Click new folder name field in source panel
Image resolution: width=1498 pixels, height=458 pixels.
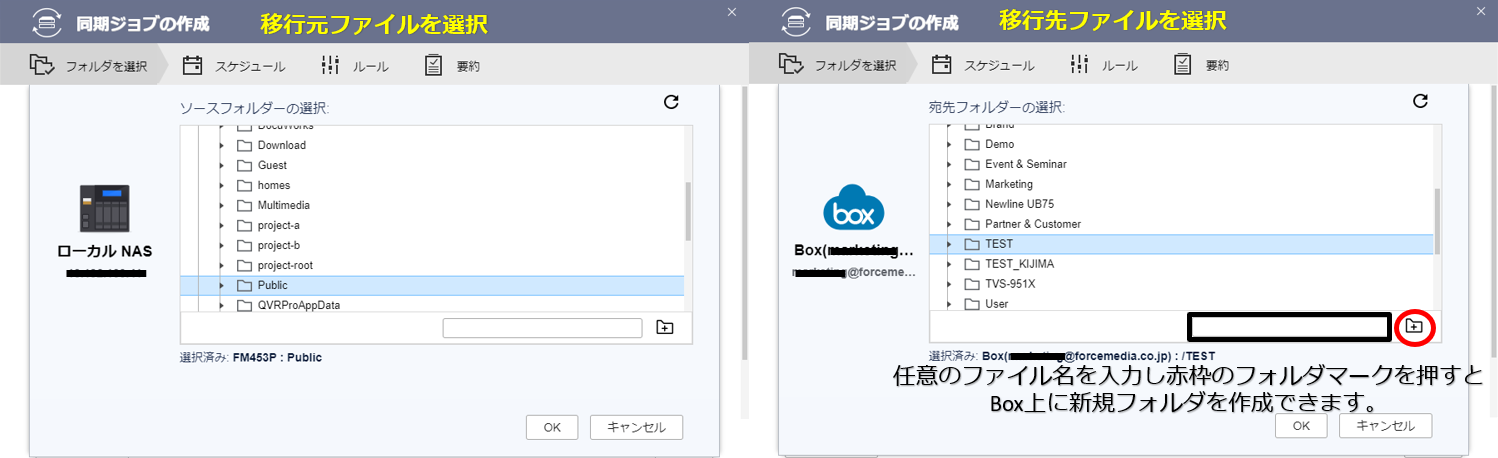click(x=542, y=328)
